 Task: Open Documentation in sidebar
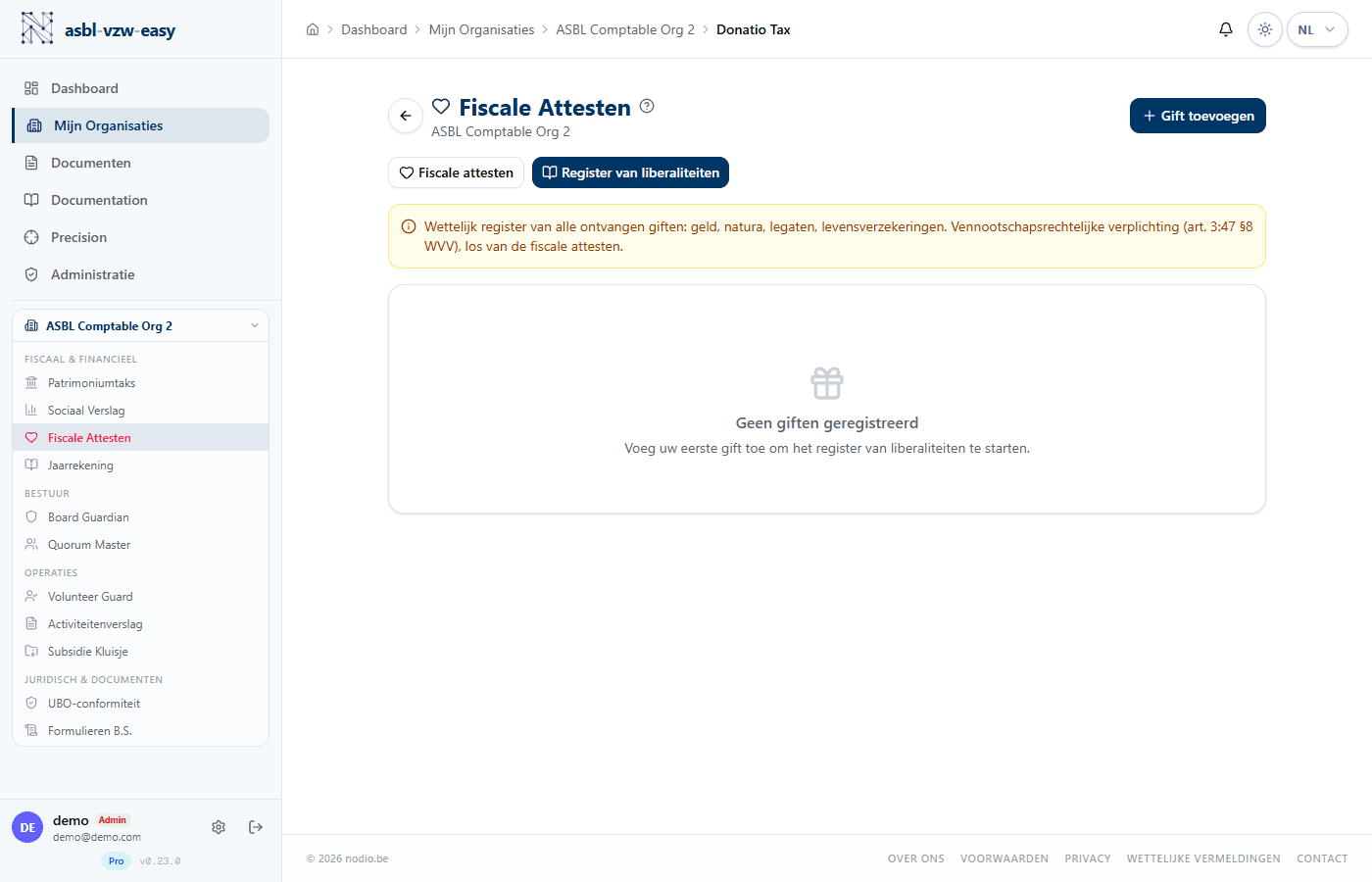pyautogui.click(x=141, y=200)
